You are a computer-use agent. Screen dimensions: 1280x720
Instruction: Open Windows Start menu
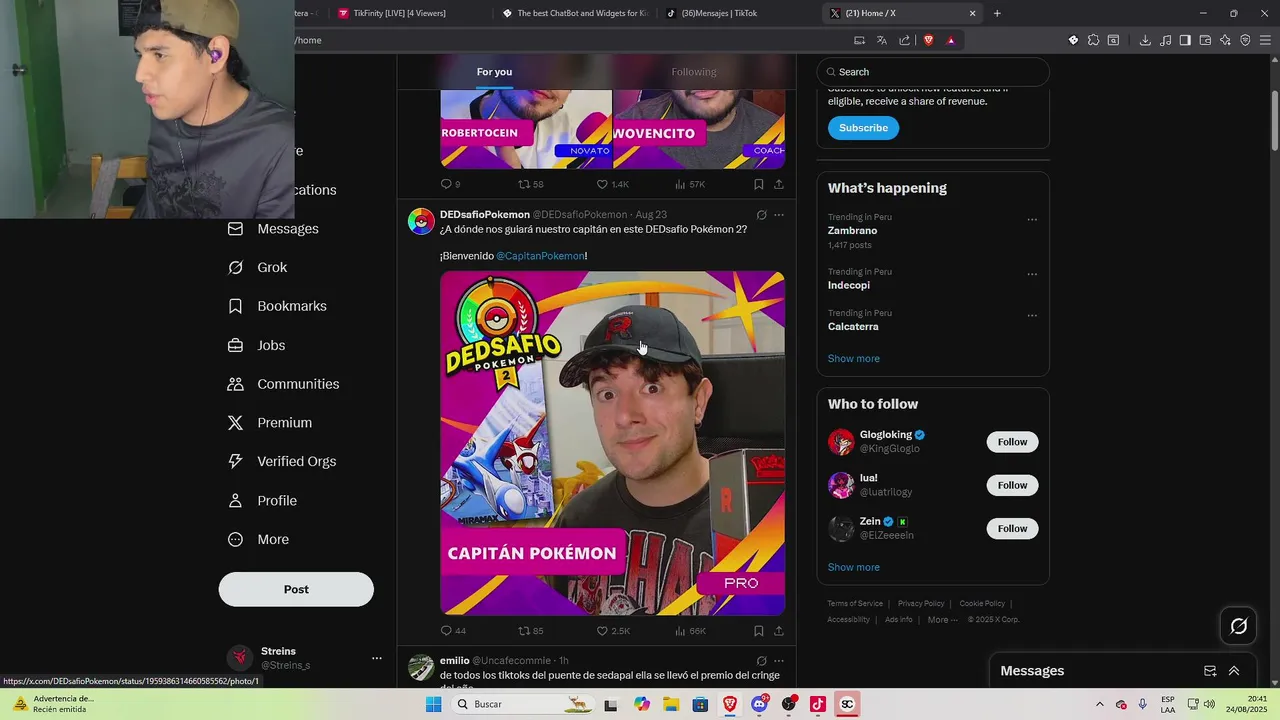pyautogui.click(x=433, y=704)
